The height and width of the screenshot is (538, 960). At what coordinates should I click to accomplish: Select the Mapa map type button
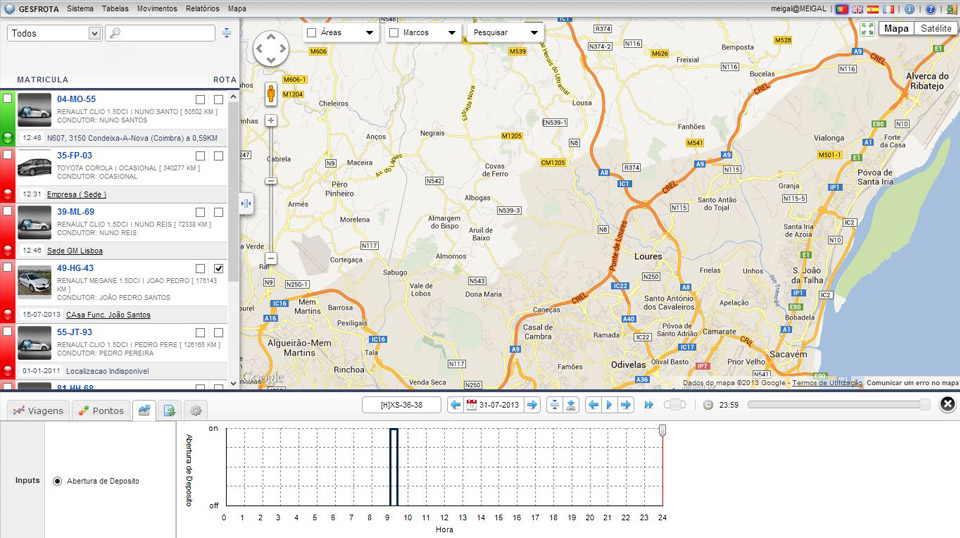pyautogui.click(x=896, y=29)
